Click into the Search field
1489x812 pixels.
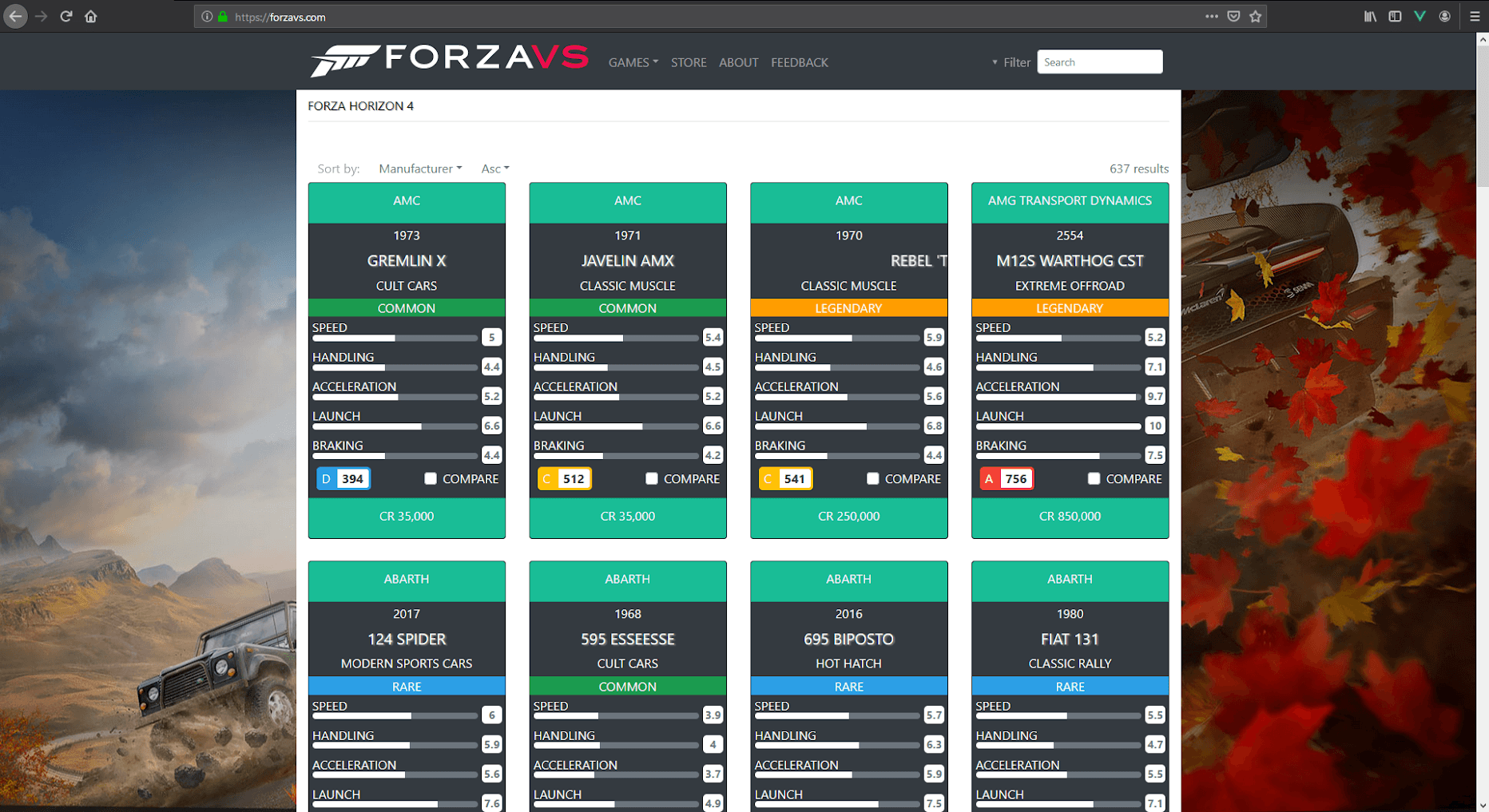[1099, 62]
